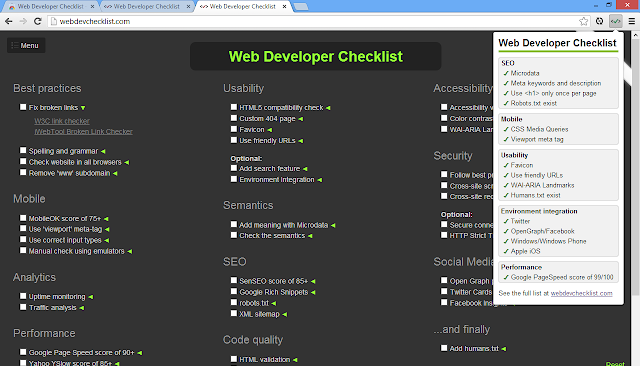Check the XML sitemap checkbox

tap(233, 314)
